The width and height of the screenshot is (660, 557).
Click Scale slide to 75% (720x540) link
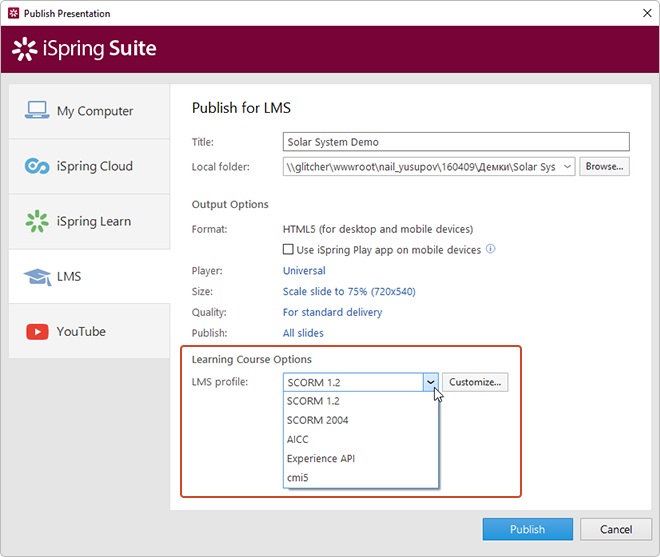pos(349,291)
